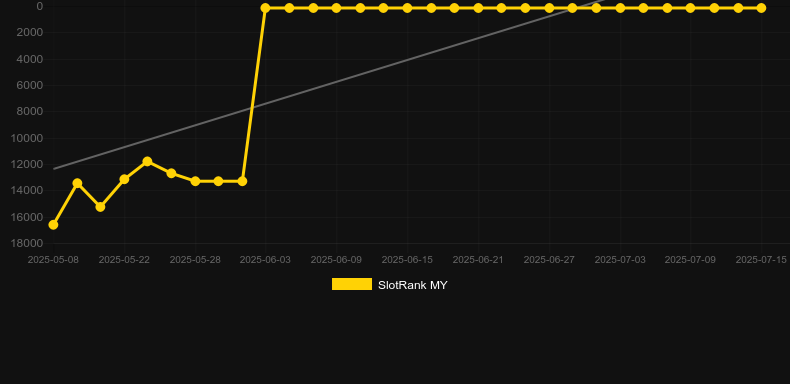Select the data point above 2025-06-27
This screenshot has height=384, width=790.
pyautogui.click(x=549, y=8)
